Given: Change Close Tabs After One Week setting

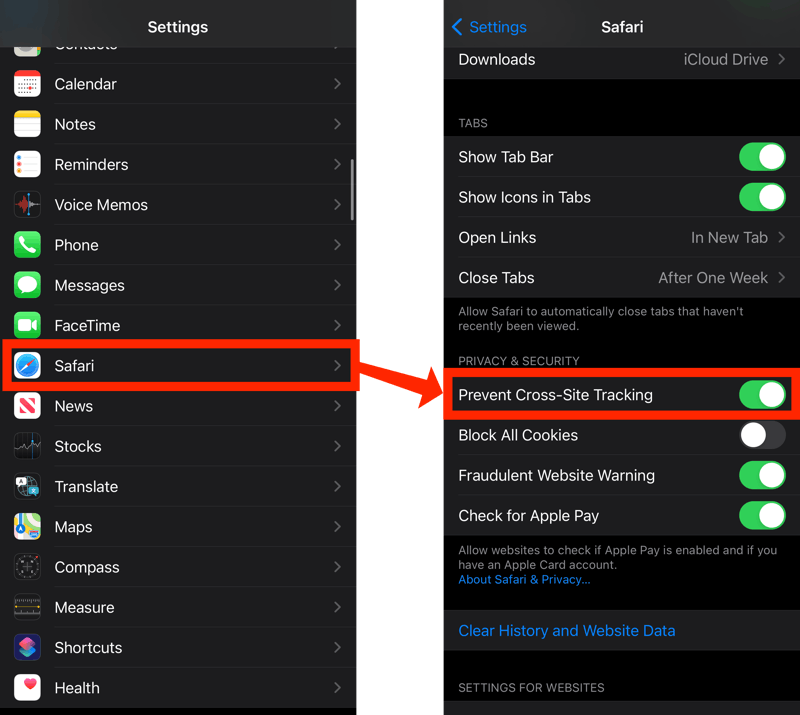Looking at the screenshot, I should [x=621, y=278].
